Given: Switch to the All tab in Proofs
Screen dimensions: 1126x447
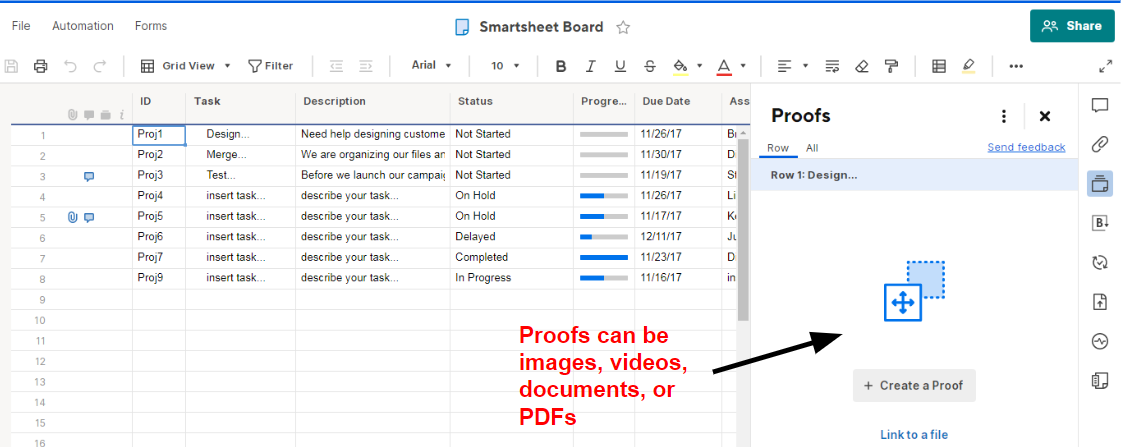Looking at the screenshot, I should (x=811, y=148).
